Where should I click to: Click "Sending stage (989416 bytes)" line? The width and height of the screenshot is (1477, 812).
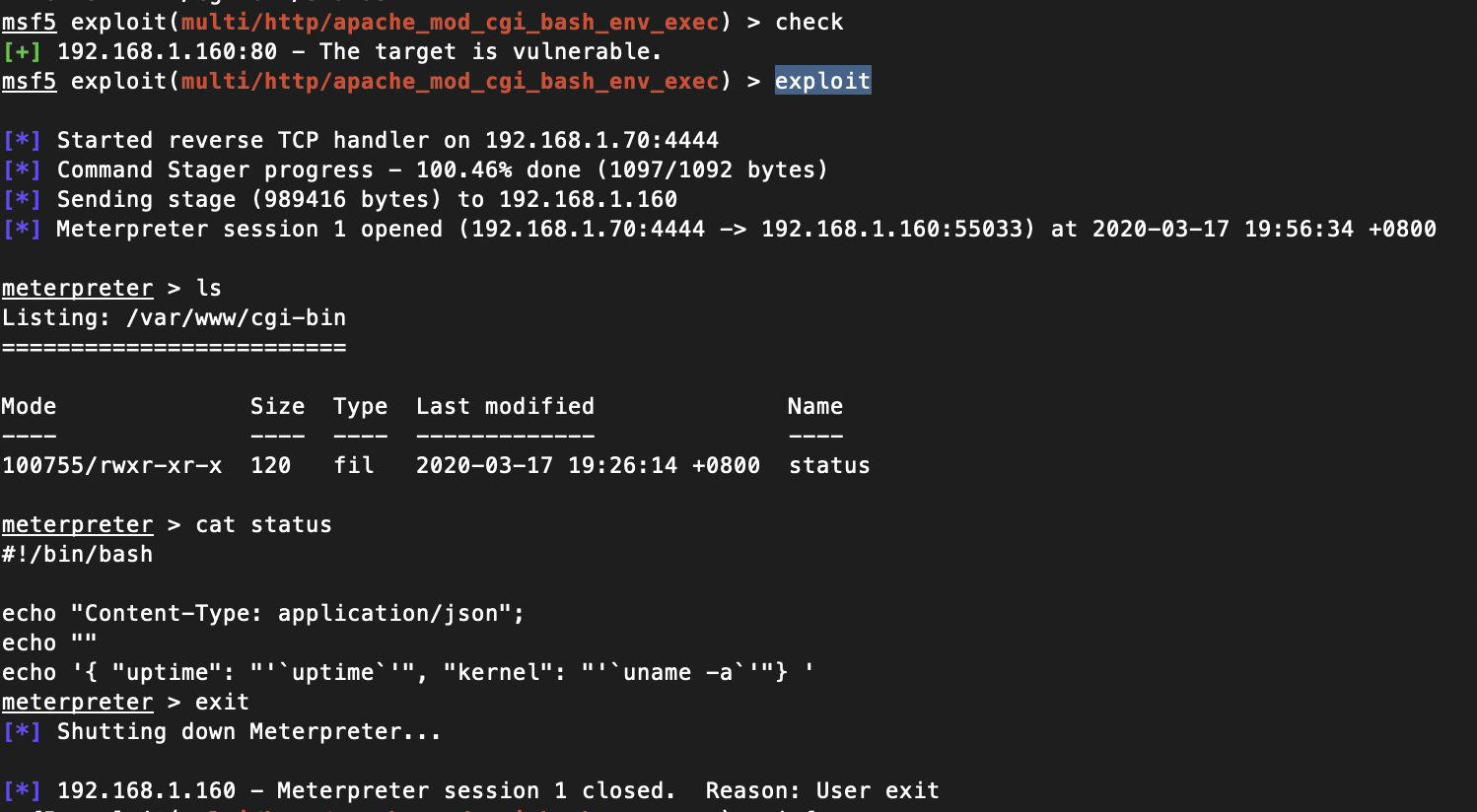pos(339,199)
